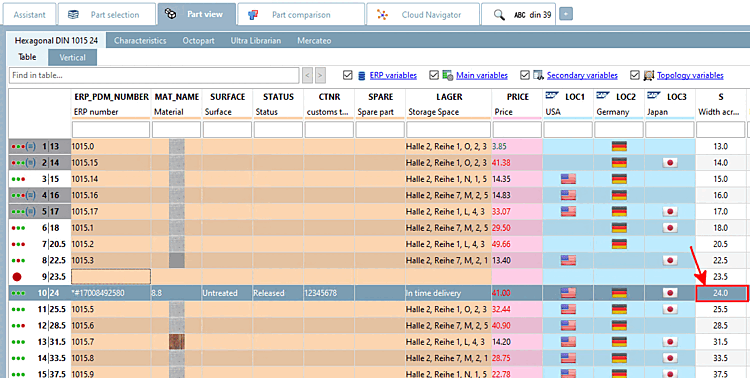Click the Secondary variables link
This screenshot has height=378, width=750.
tap(582, 75)
